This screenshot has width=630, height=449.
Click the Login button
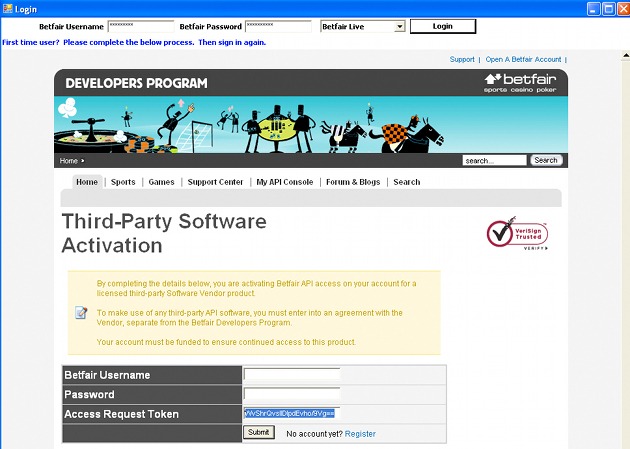443,26
